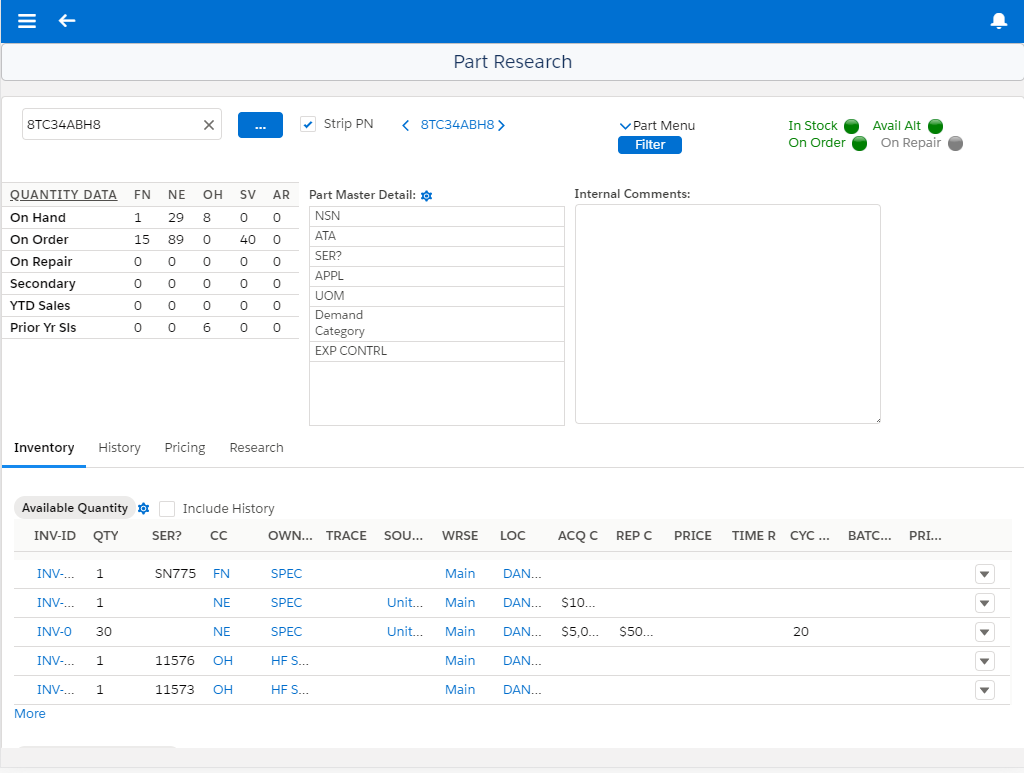This screenshot has height=773, width=1024.
Task: Click inside the Internal Comments text area
Action: click(x=727, y=313)
